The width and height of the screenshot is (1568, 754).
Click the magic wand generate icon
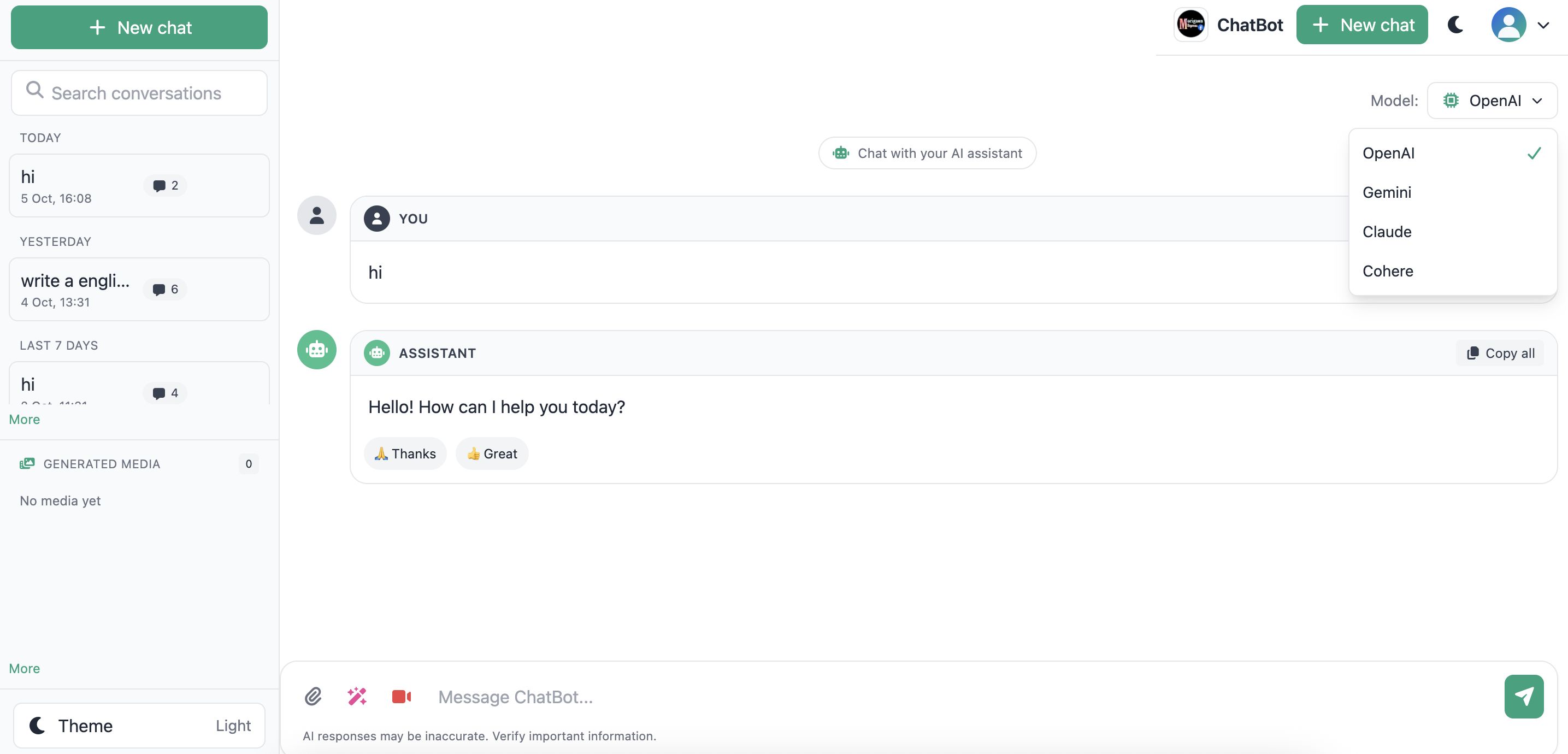(357, 696)
